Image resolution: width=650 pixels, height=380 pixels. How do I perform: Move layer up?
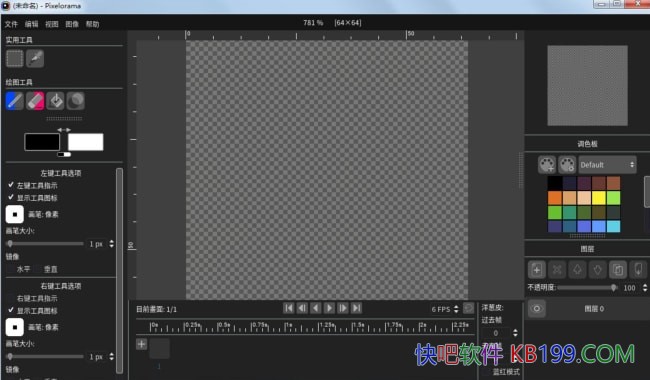point(577,270)
